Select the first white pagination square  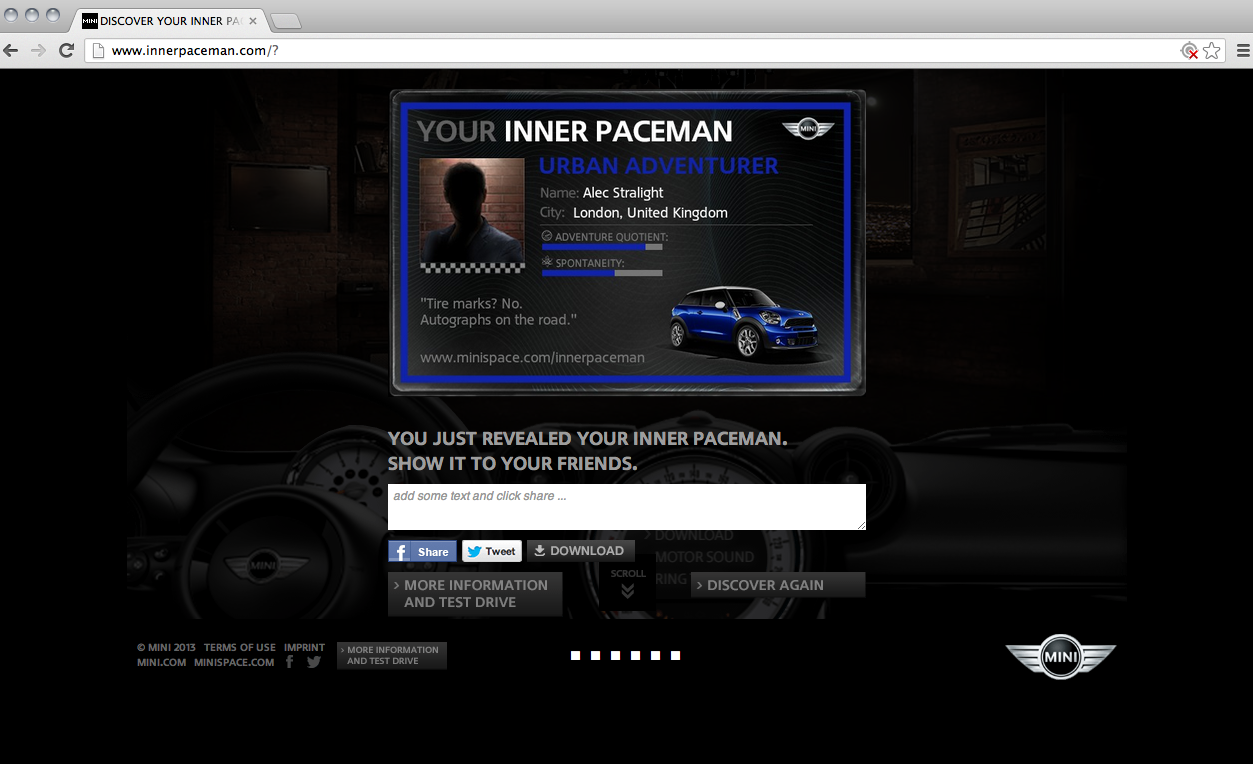pos(575,656)
